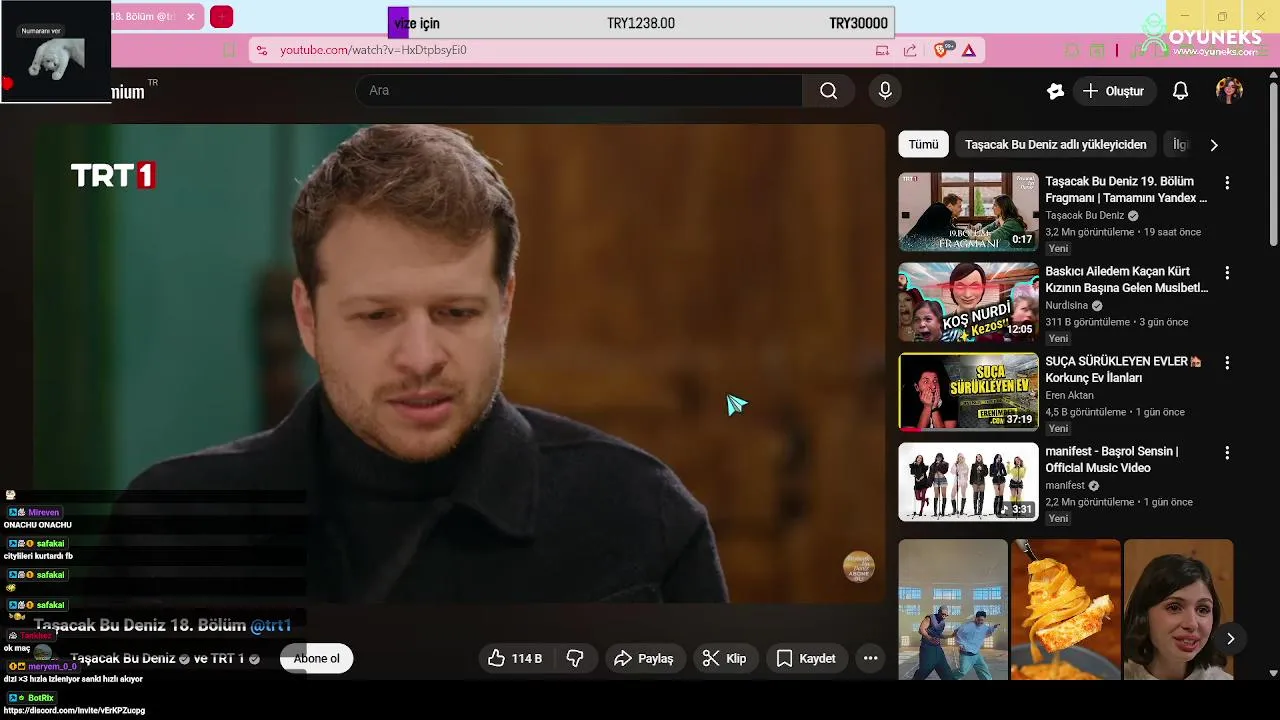This screenshot has height=720, width=1280.
Task: Reveal more filter chips with the right chevron
Action: 1214,145
